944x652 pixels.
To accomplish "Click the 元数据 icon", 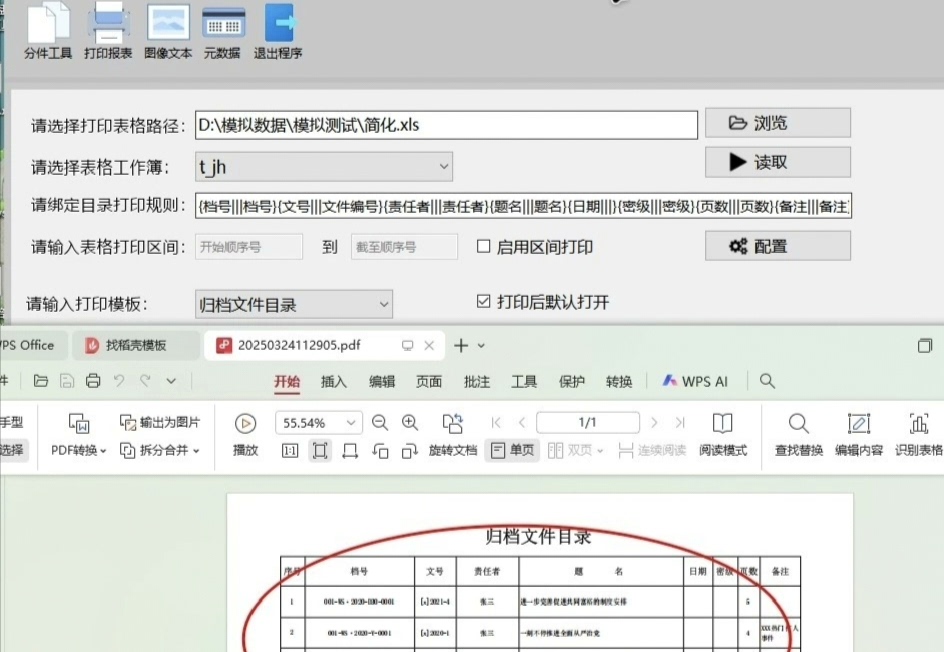I will tap(222, 24).
